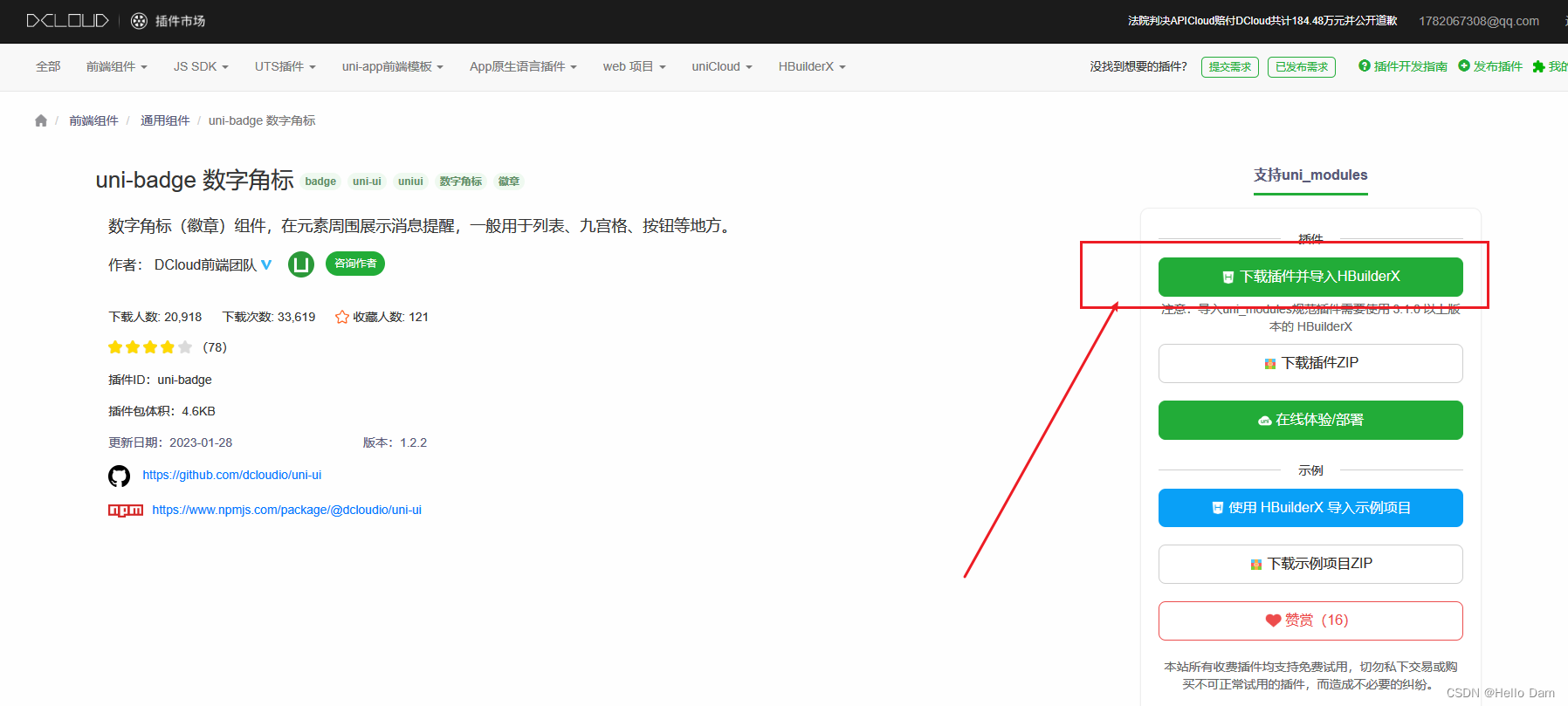This screenshot has height=706, width=1568.
Task: Open 插件开发指南 link
Action: click(1411, 66)
